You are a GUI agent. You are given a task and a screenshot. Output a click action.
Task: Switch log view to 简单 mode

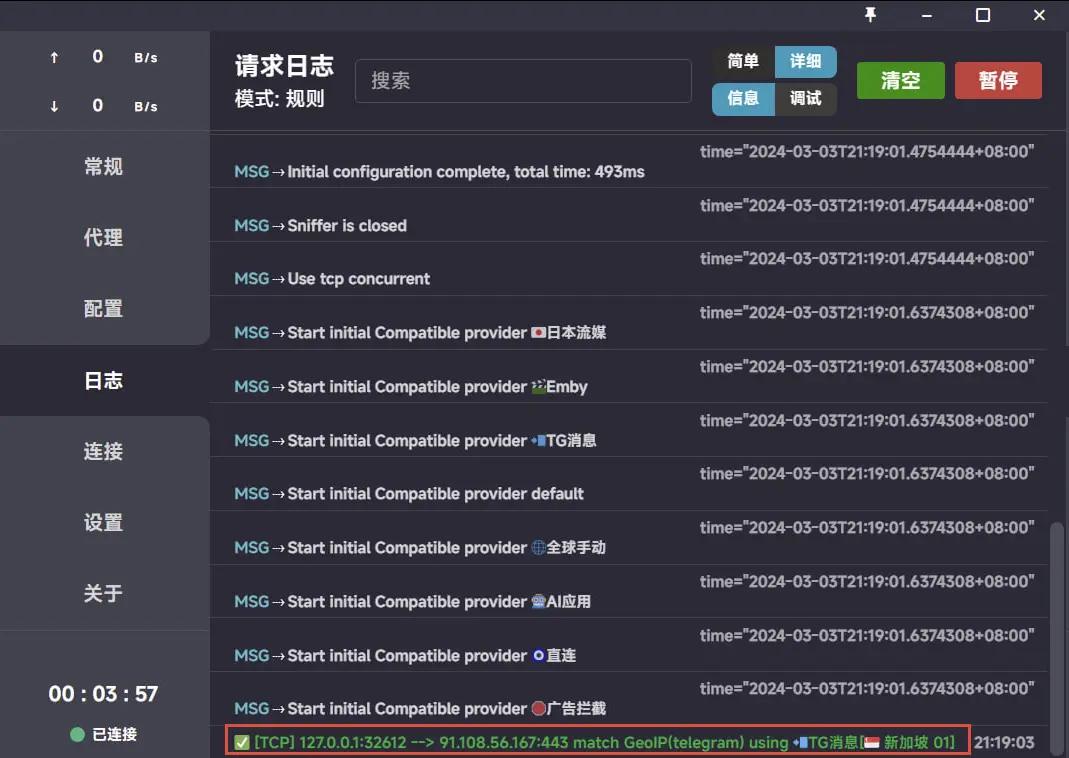tap(743, 62)
